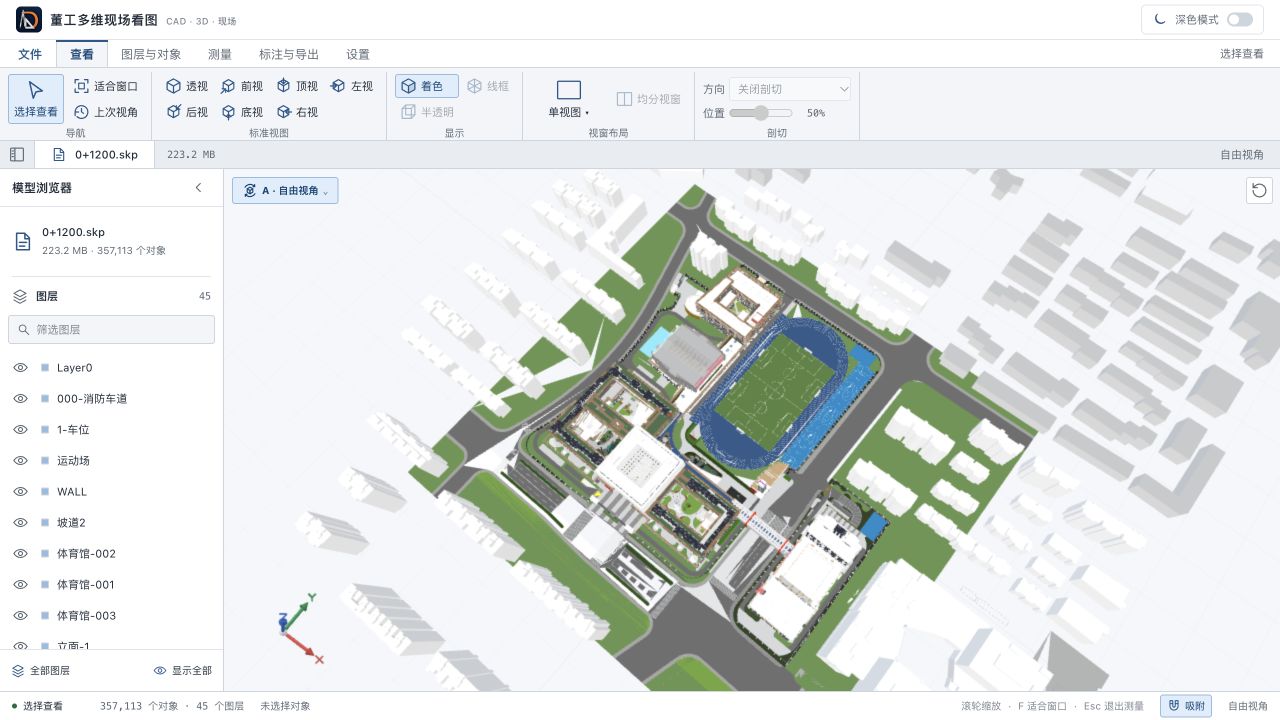Screen dimensions: 1280x720
Task: Click the 45 layer count
Action: (x=205, y=296)
